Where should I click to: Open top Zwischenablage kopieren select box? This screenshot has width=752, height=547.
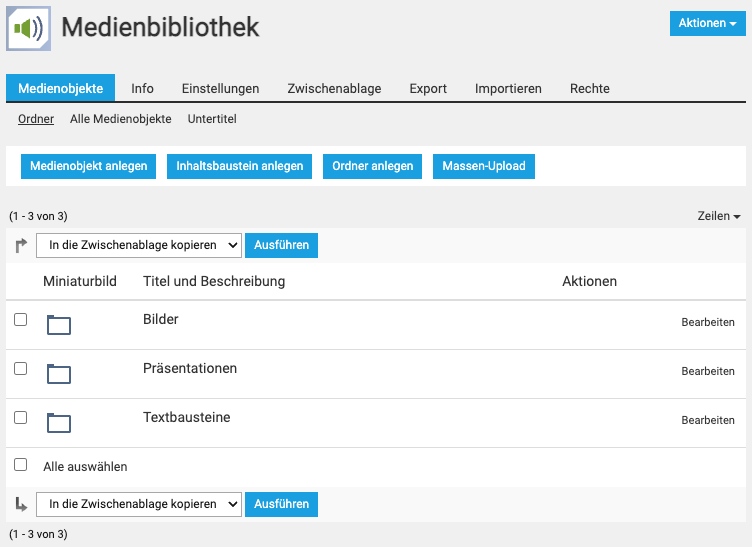(x=139, y=245)
